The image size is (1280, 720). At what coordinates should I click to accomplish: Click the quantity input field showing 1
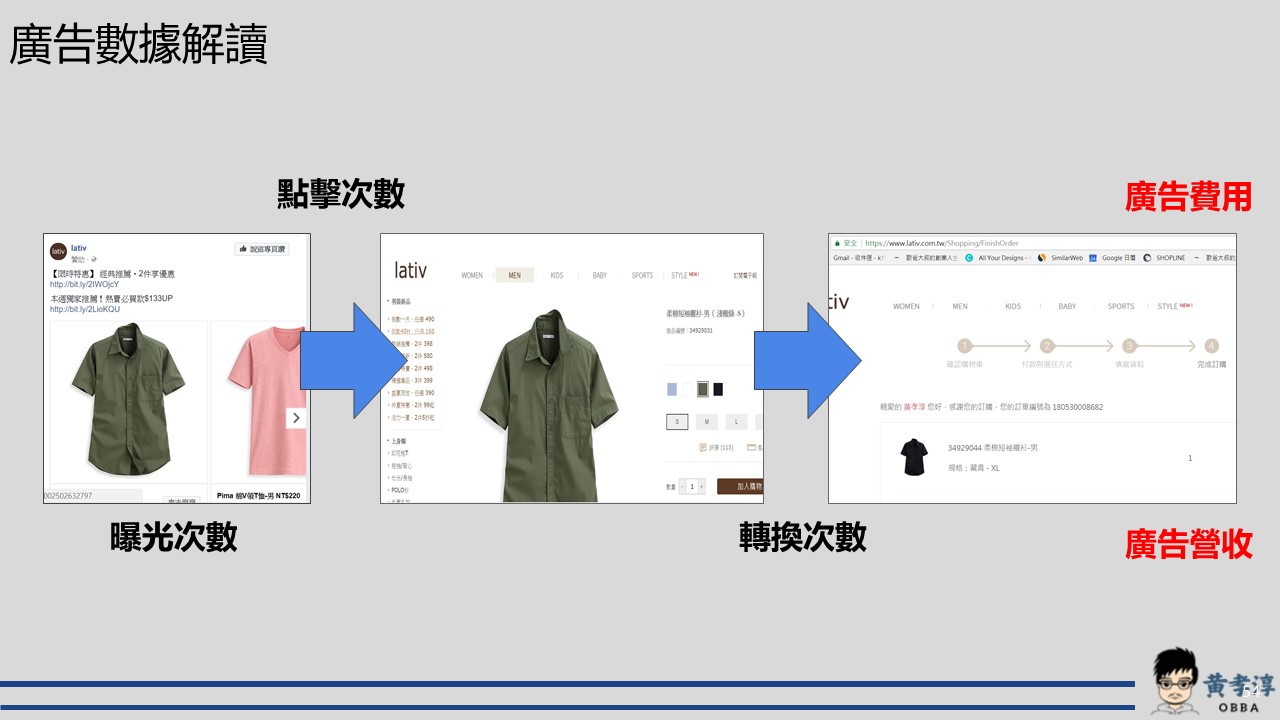pos(692,486)
